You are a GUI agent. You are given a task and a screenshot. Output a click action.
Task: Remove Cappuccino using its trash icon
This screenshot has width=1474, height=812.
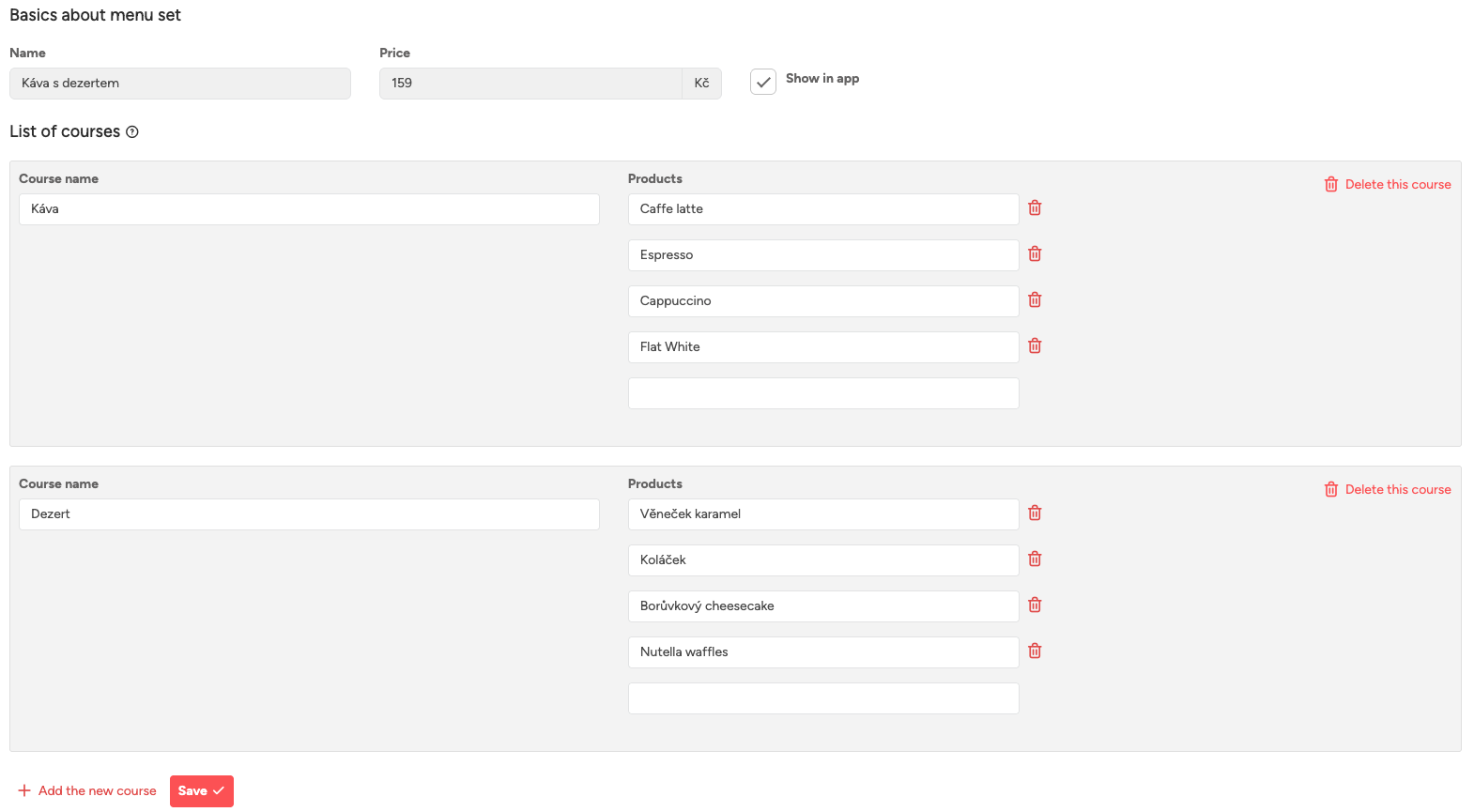(x=1035, y=300)
